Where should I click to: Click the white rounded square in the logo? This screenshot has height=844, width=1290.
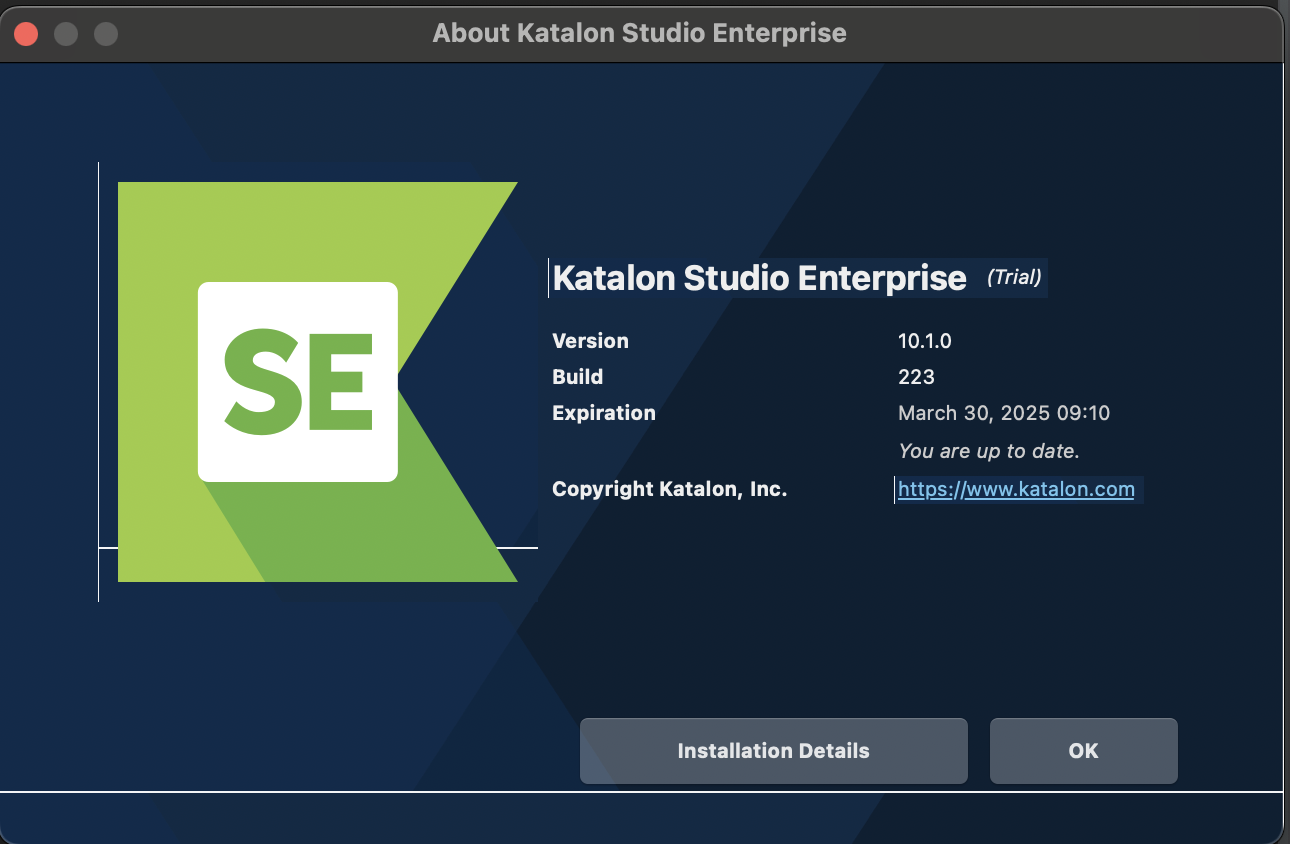[297, 380]
